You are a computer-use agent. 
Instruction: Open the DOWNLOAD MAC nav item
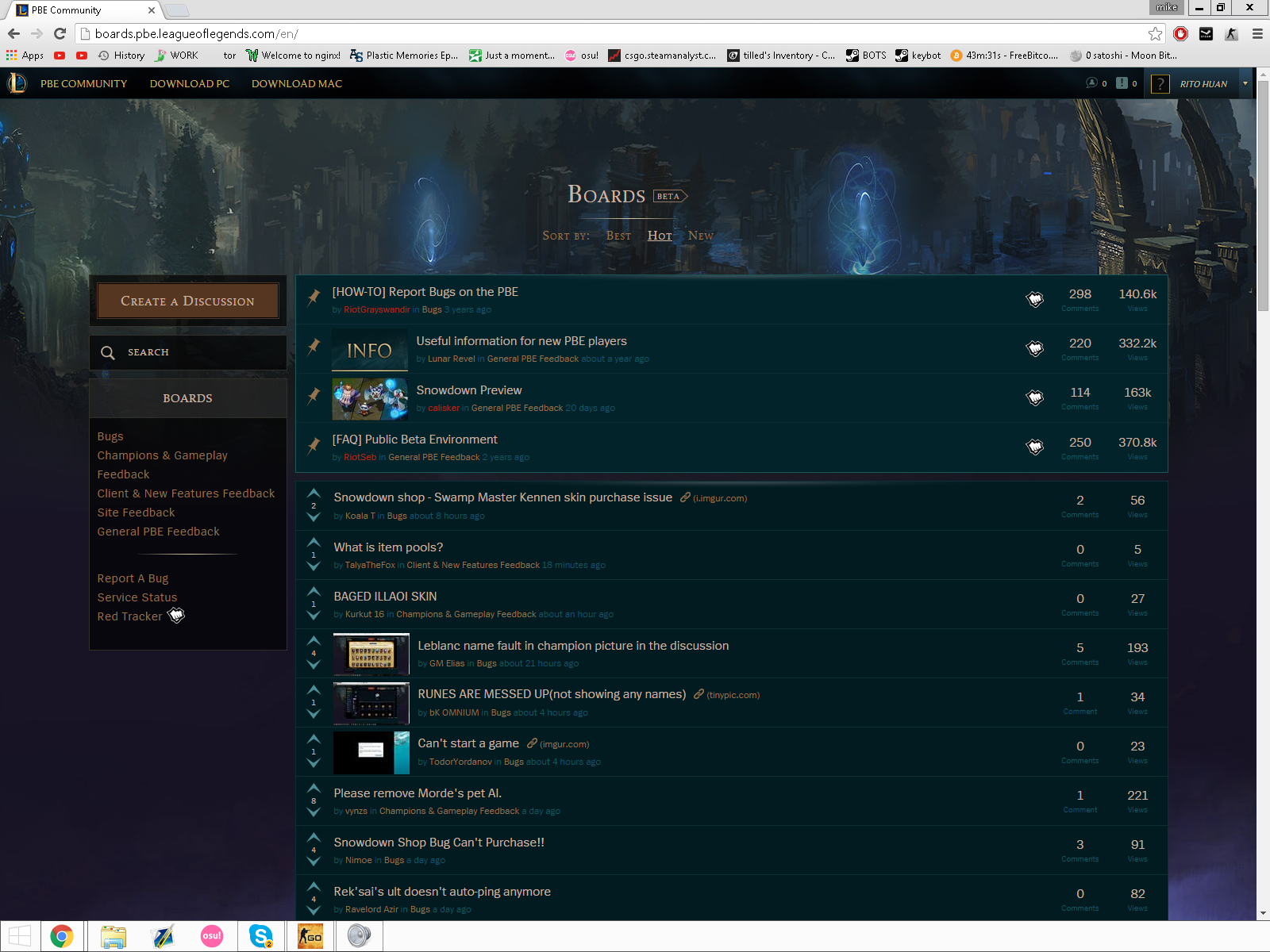tap(297, 83)
